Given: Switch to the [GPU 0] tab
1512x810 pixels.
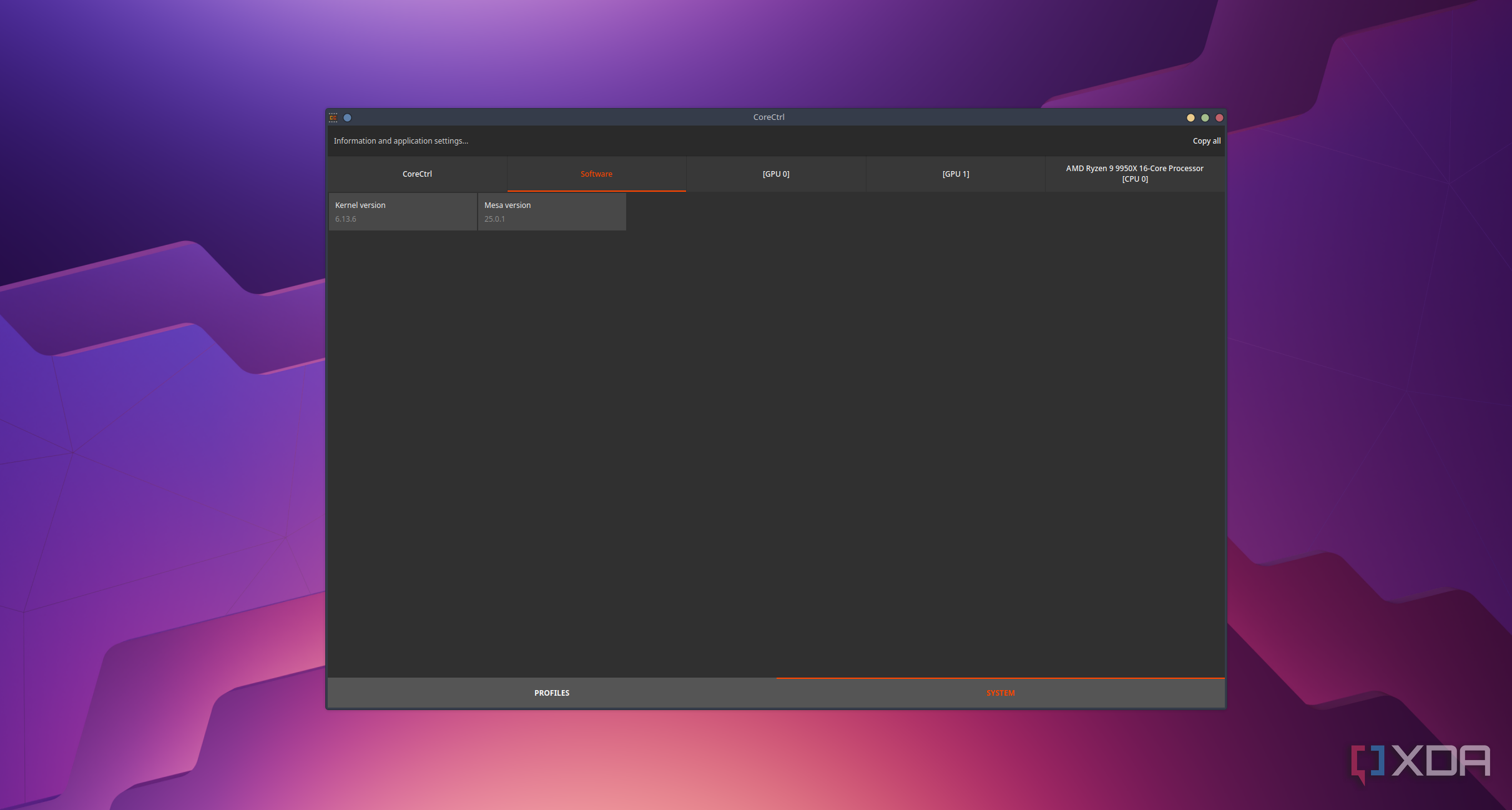Looking at the screenshot, I should [776, 174].
